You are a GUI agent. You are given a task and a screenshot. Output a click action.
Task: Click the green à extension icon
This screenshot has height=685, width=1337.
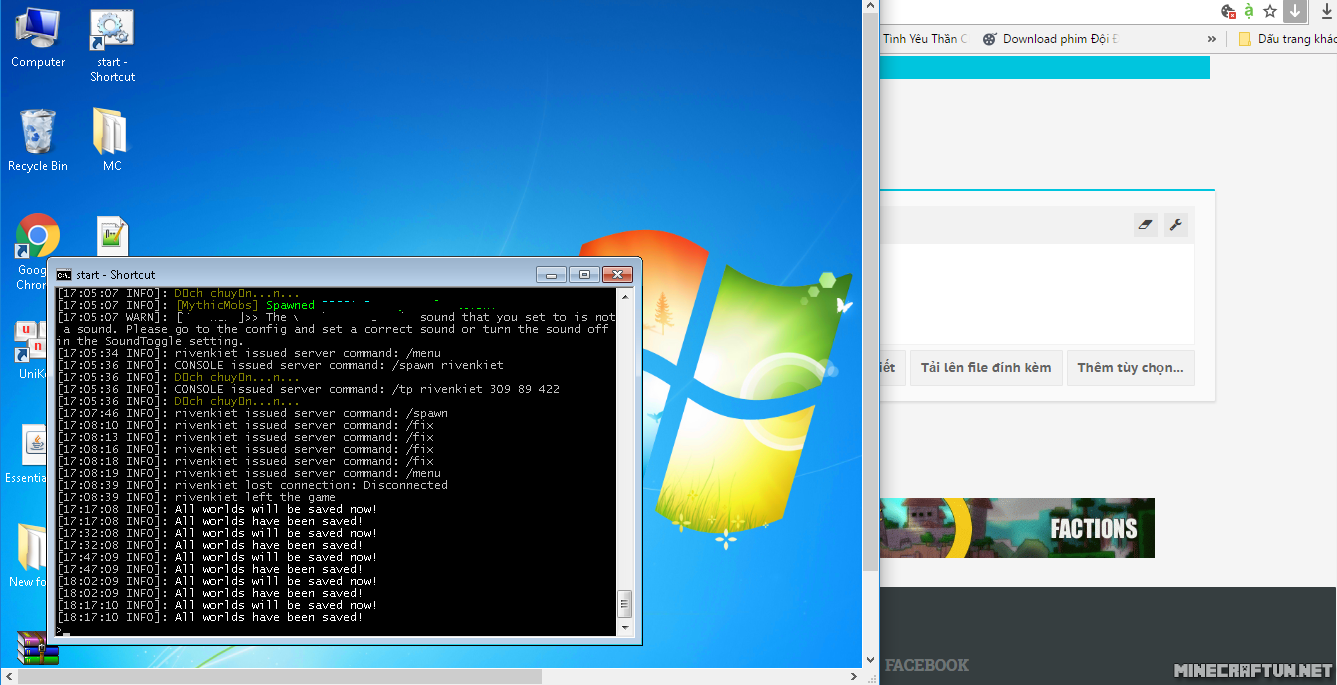pyautogui.click(x=1249, y=11)
